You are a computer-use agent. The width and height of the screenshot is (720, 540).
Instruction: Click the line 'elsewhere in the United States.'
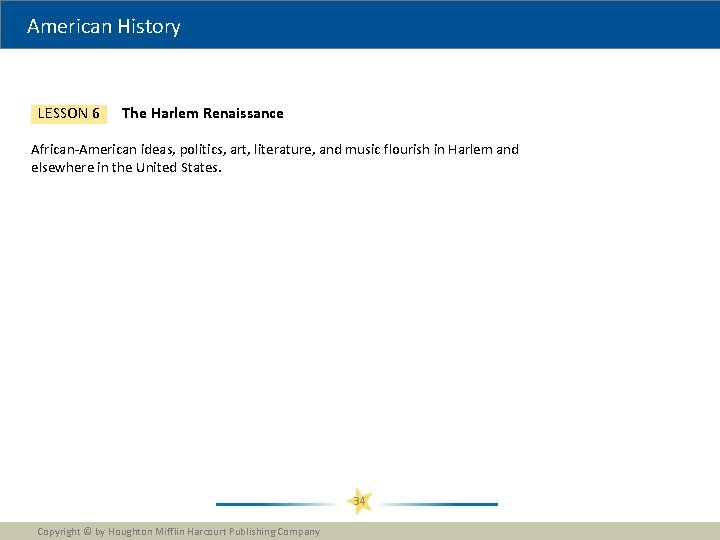(126, 168)
